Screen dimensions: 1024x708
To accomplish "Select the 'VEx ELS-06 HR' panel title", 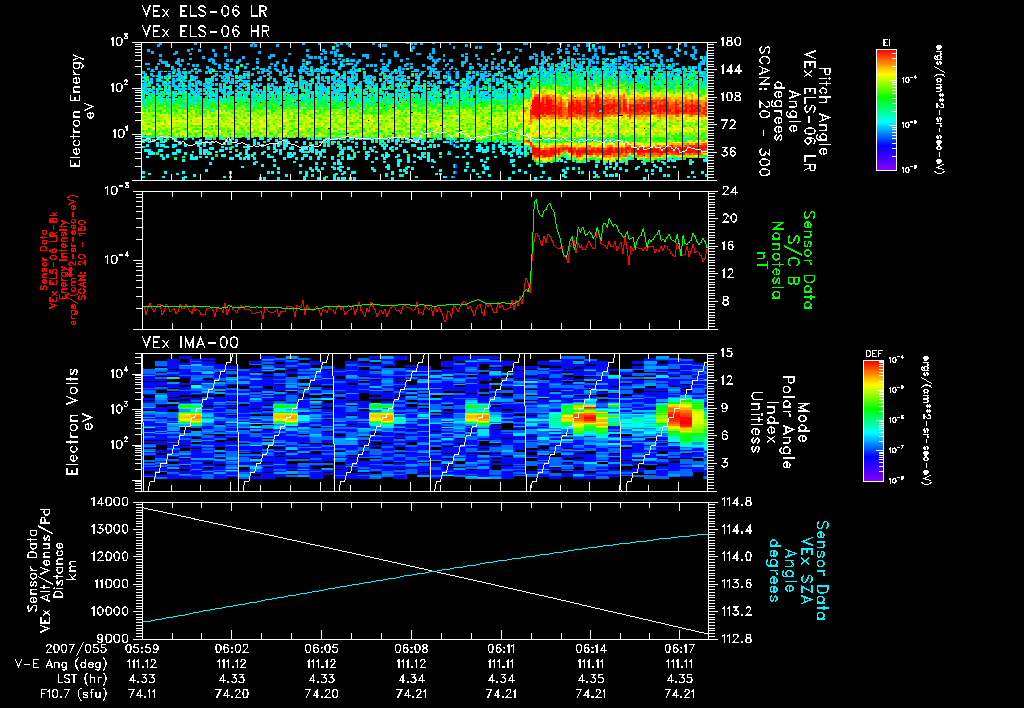I will click(x=205, y=31).
